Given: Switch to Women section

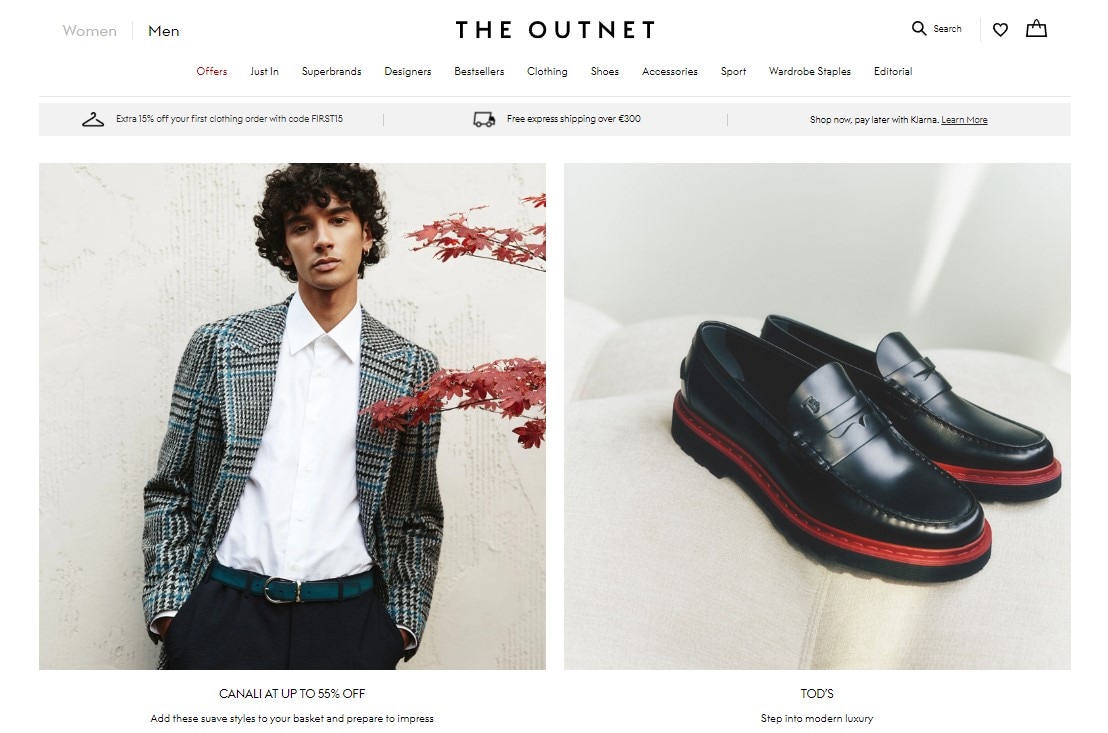Looking at the screenshot, I should tap(90, 31).
